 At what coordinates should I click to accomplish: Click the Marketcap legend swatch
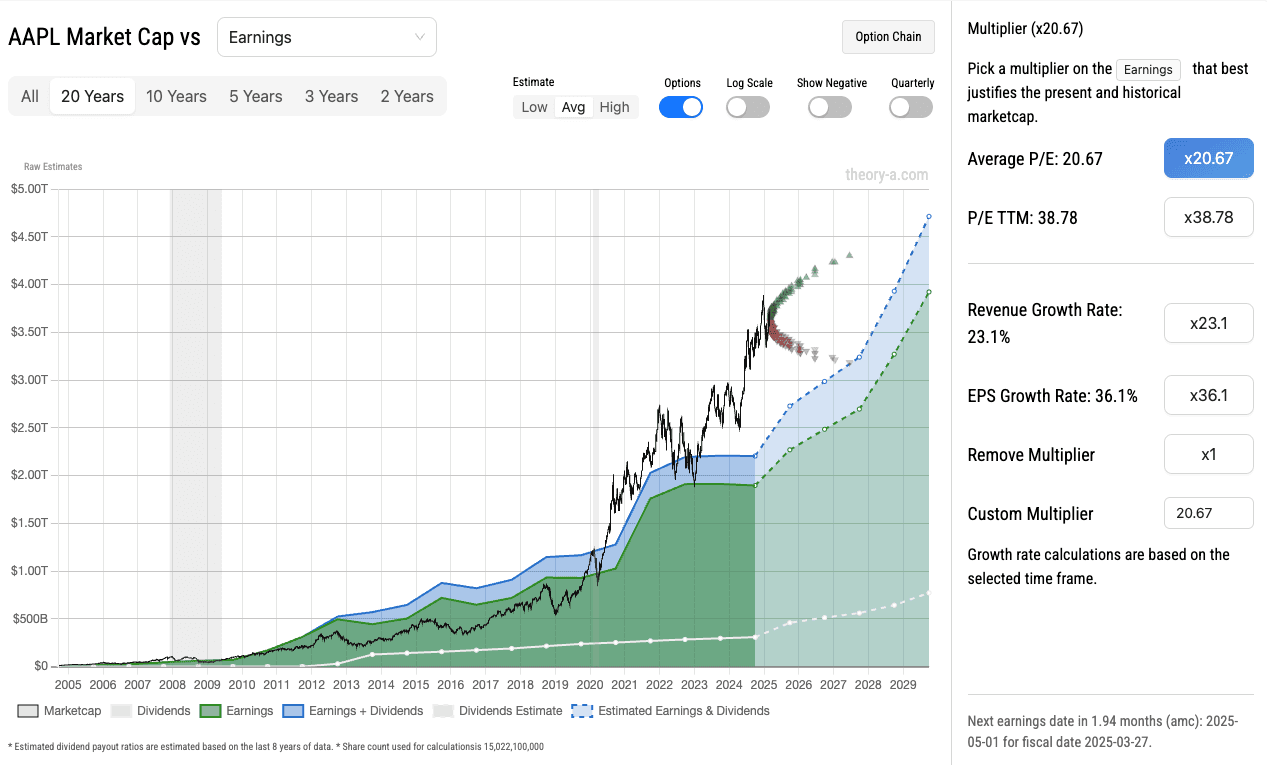coord(28,711)
